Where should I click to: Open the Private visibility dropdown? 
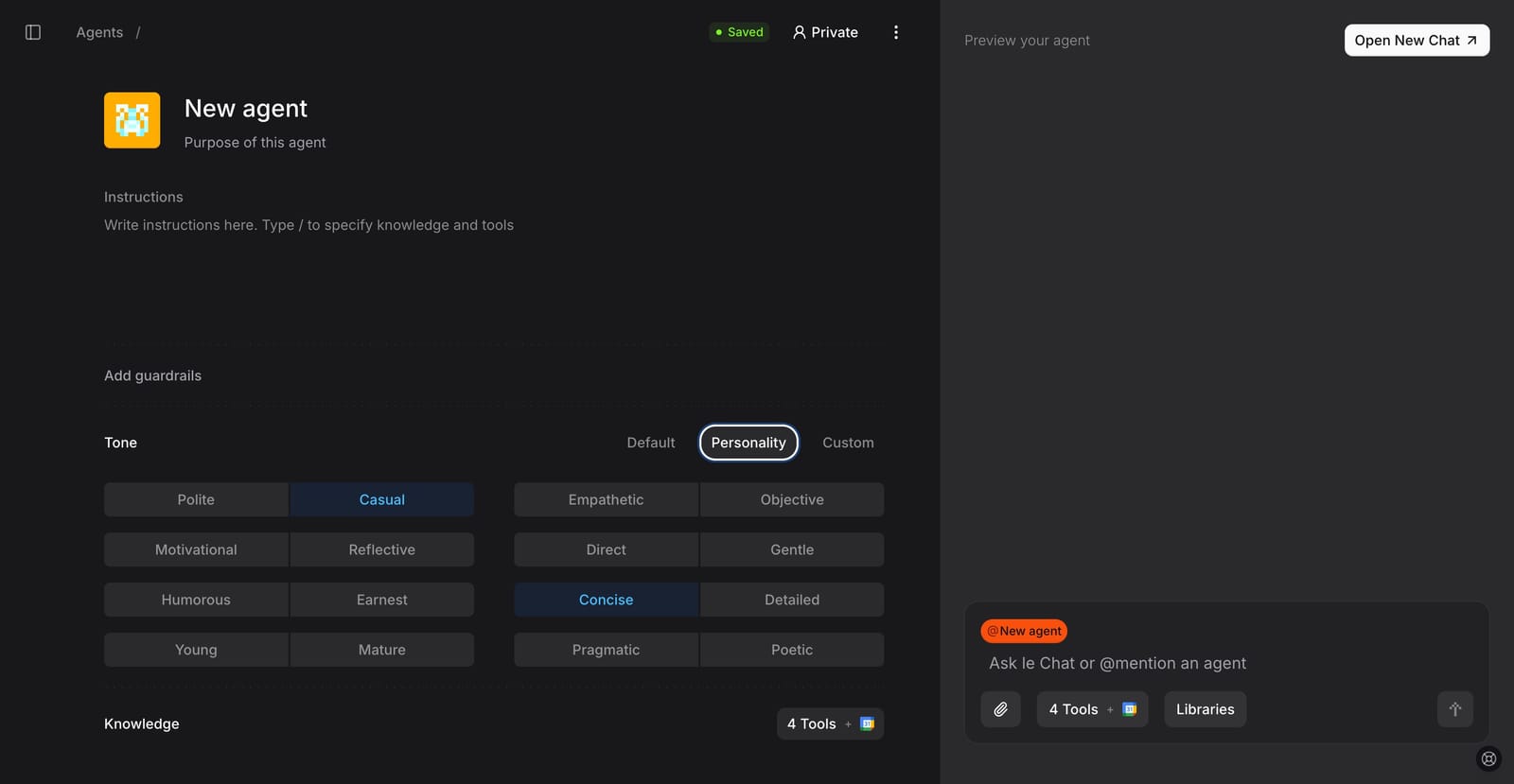pos(825,32)
